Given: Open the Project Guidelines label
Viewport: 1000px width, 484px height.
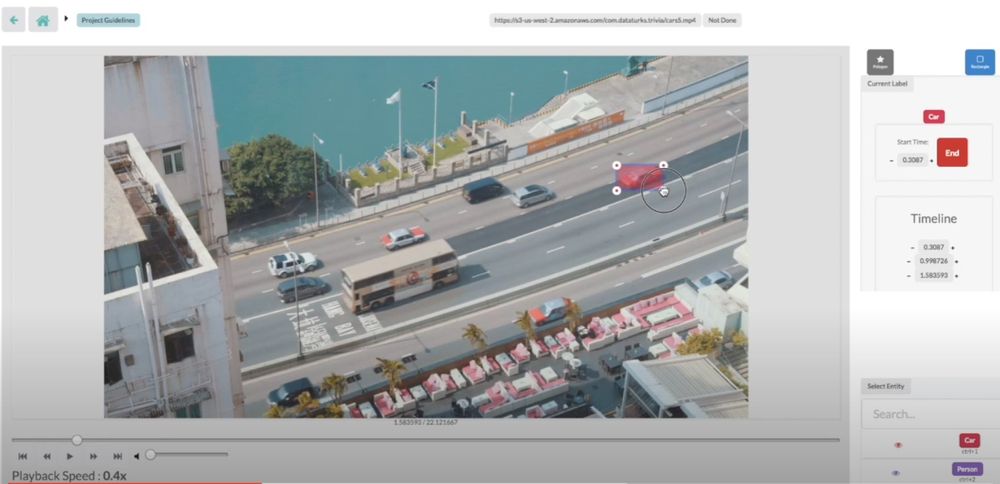Looking at the screenshot, I should (108, 20).
